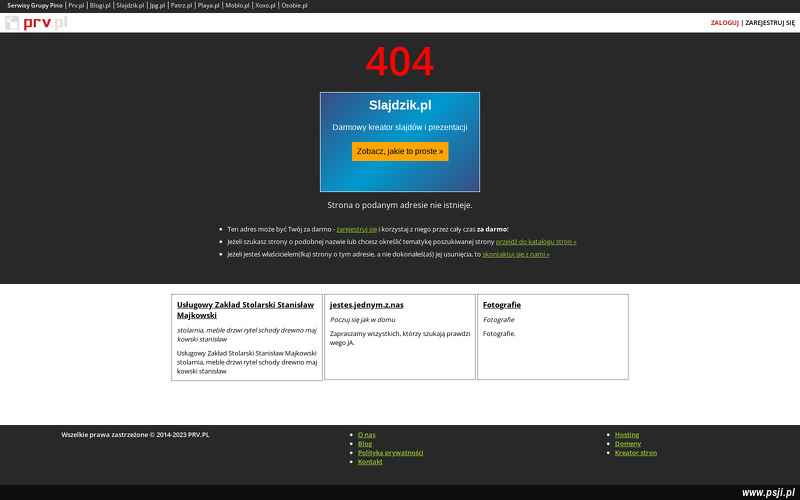Click the Slajdzik.pl banner heading
This screenshot has height=500, width=800.
400,105
